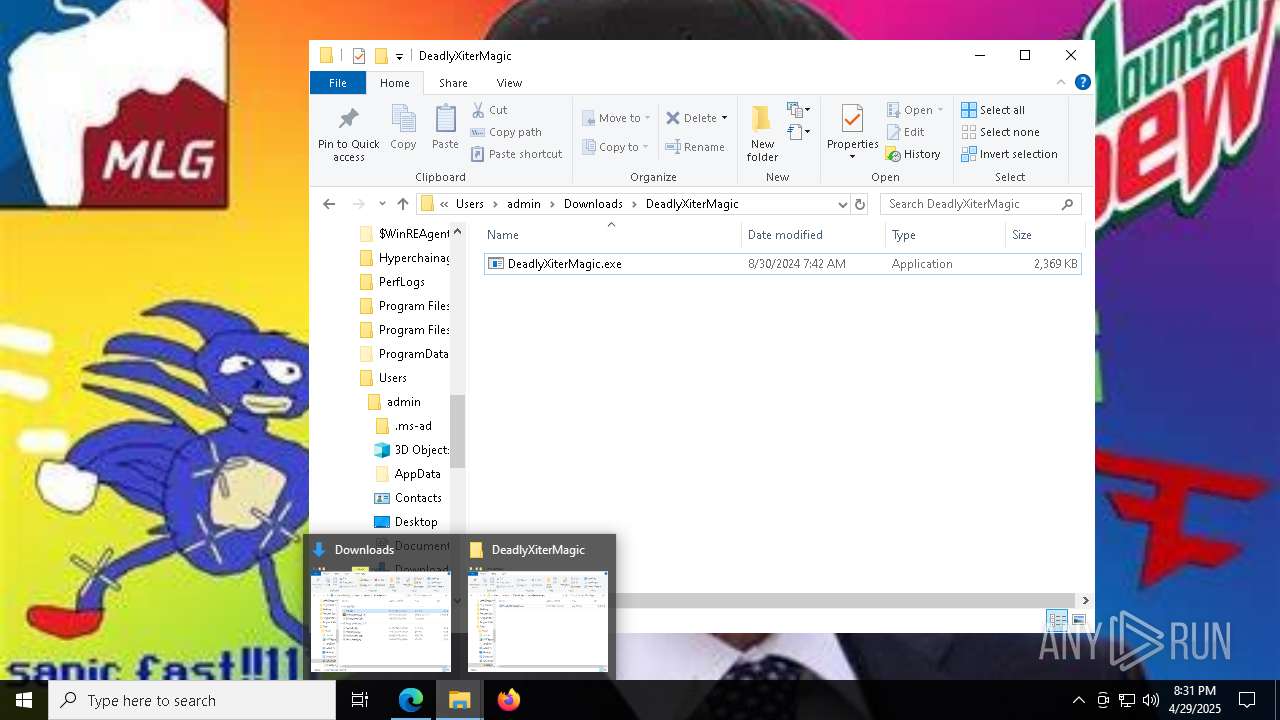The image size is (1280, 720).
Task: Click navigation pane scroll up arrow
Action: [x=457, y=231]
